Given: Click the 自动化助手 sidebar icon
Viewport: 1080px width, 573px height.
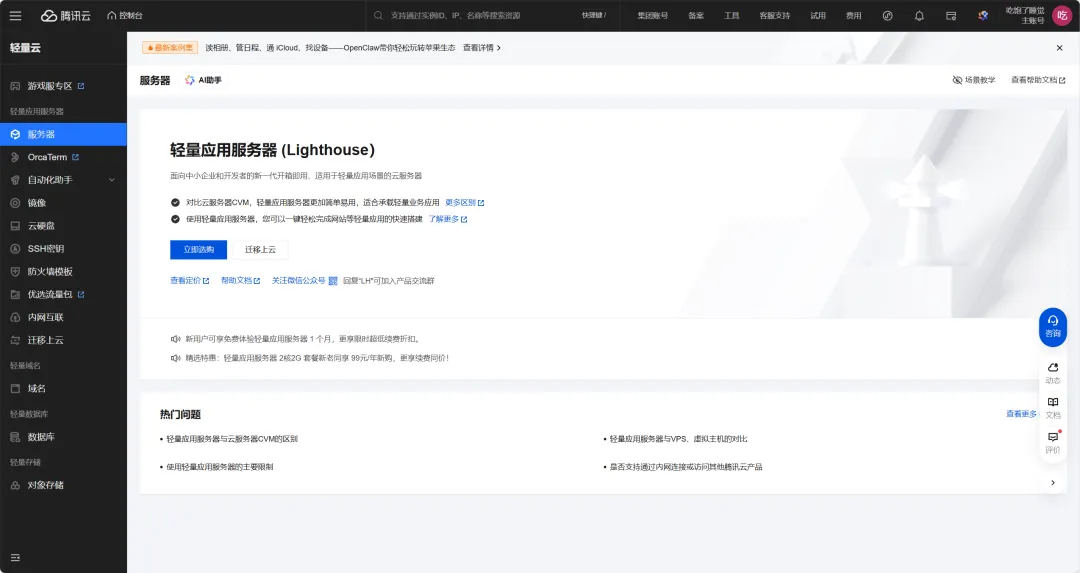Looking at the screenshot, I should pyautogui.click(x=15, y=180).
